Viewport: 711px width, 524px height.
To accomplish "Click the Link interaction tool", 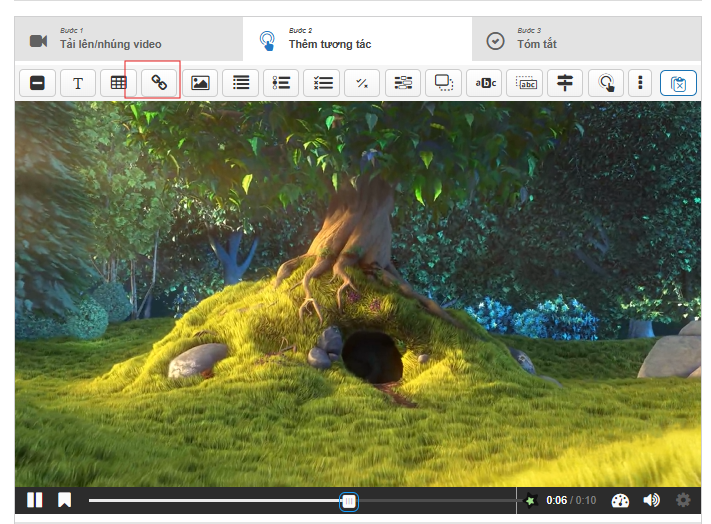I will point(159,83).
